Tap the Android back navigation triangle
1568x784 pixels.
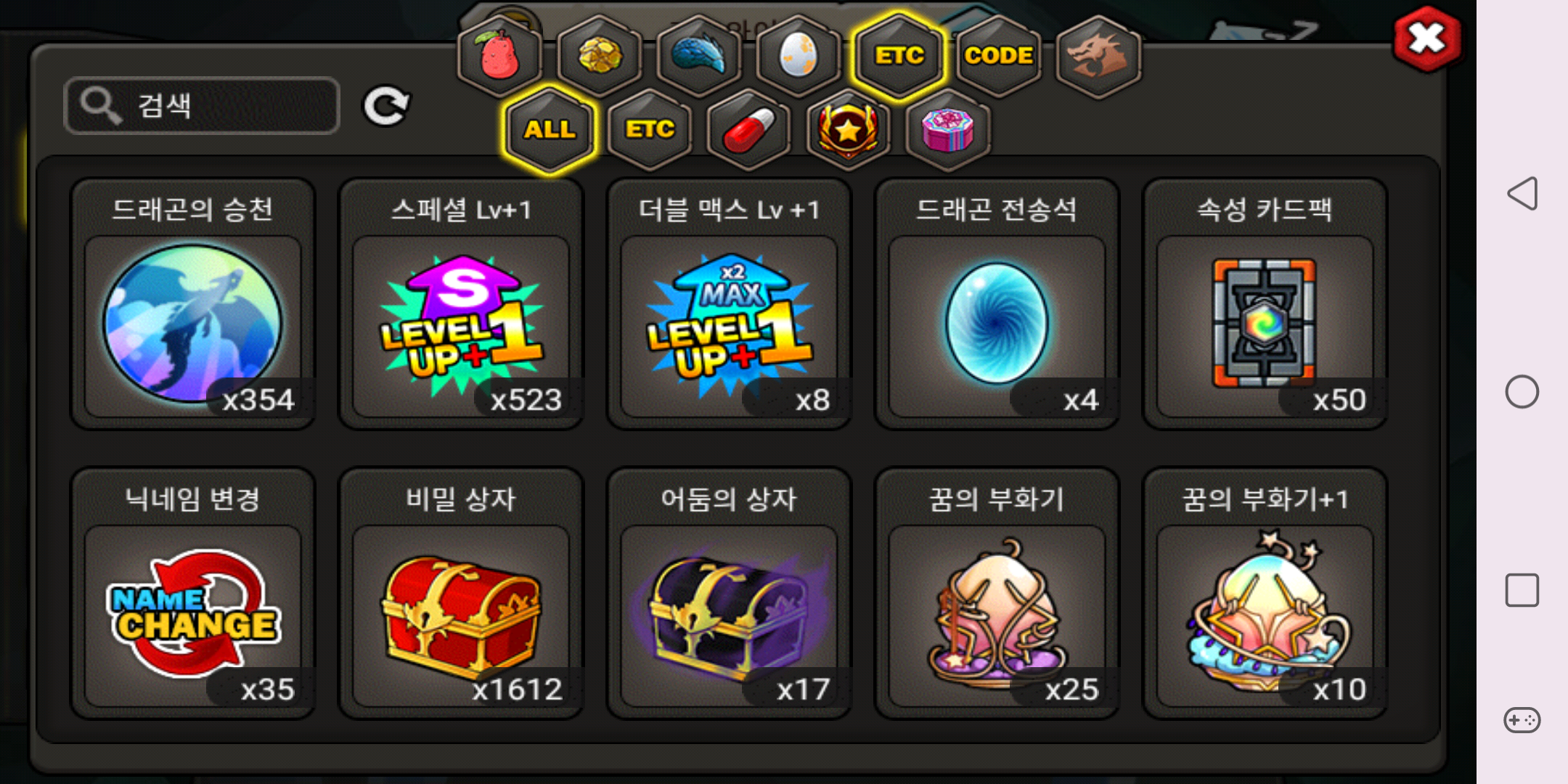point(1522,194)
